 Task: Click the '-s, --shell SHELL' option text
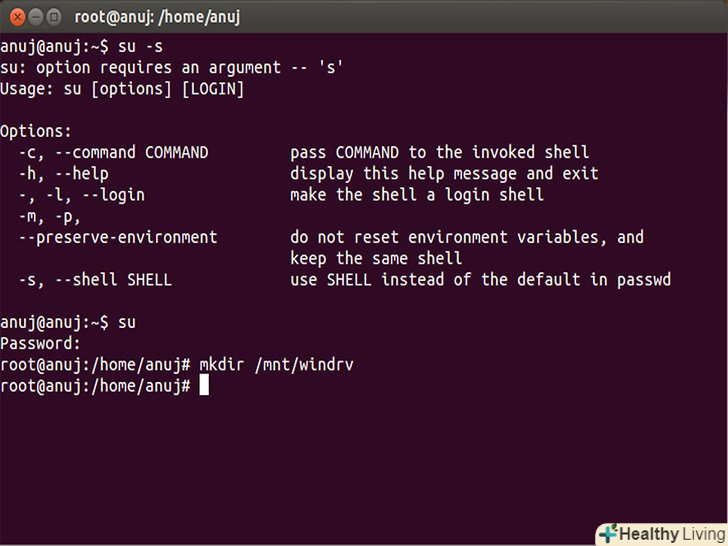pos(95,280)
